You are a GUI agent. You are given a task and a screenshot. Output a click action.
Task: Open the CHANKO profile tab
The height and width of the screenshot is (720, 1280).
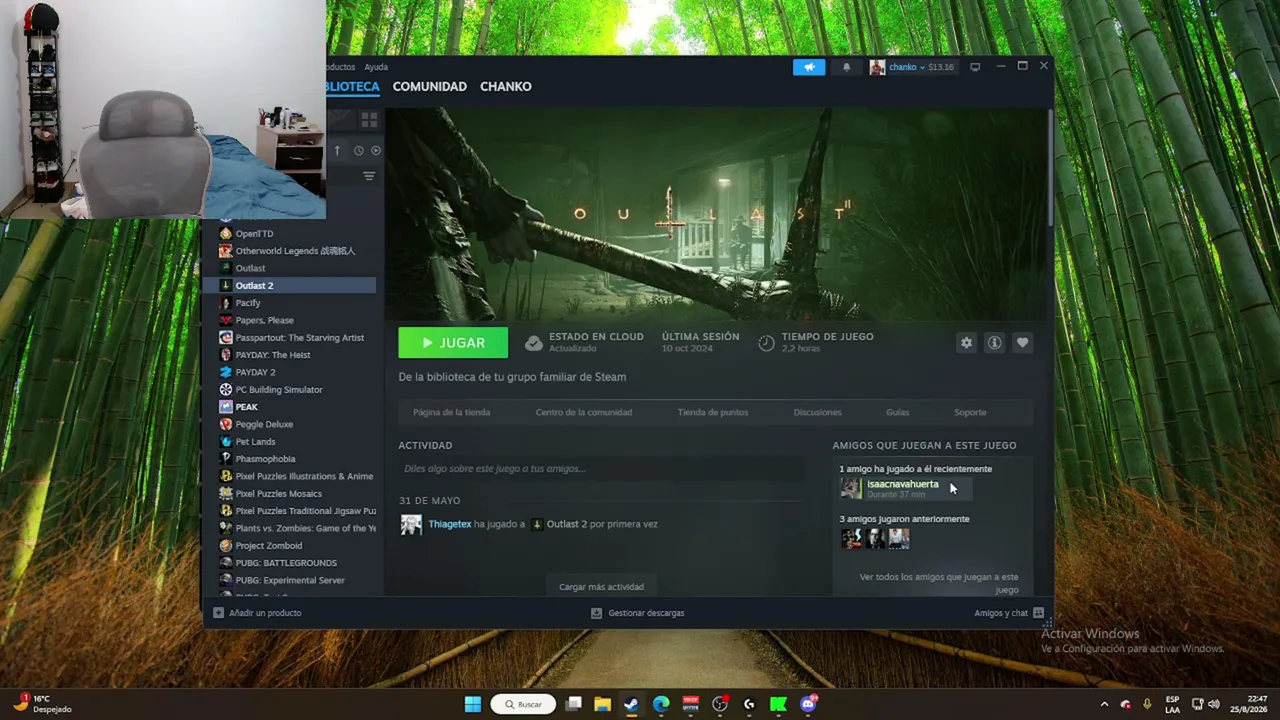tap(506, 87)
